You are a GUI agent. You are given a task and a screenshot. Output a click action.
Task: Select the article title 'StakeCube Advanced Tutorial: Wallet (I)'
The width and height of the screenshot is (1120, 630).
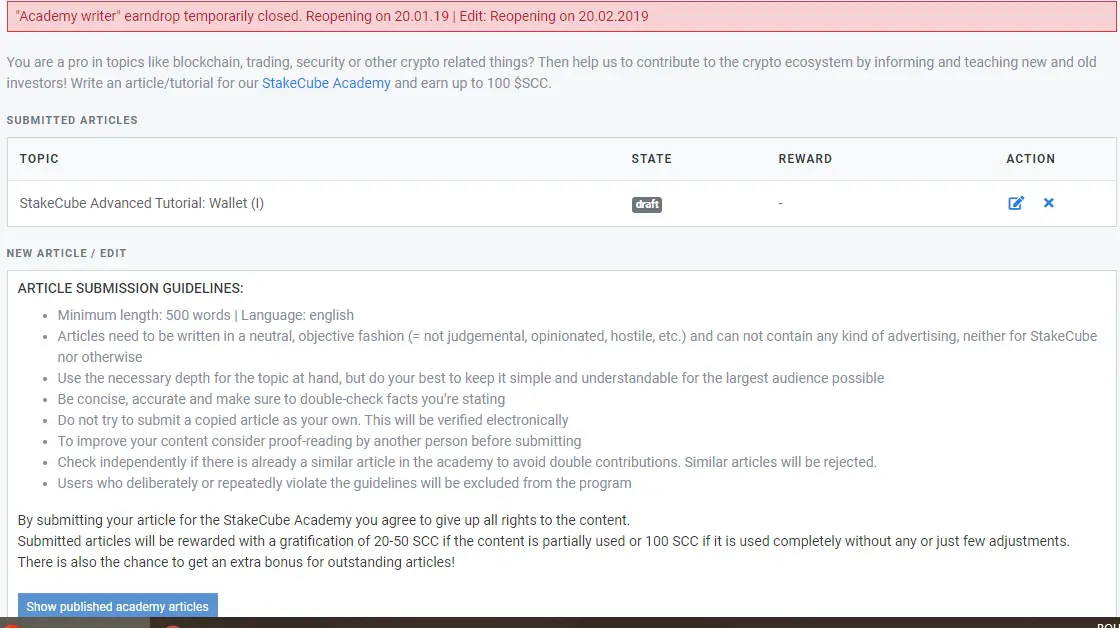(141, 203)
